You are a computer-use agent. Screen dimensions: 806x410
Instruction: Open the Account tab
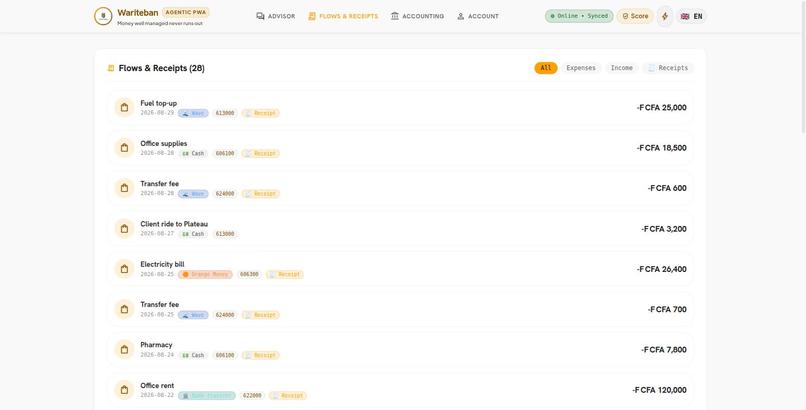(x=478, y=16)
